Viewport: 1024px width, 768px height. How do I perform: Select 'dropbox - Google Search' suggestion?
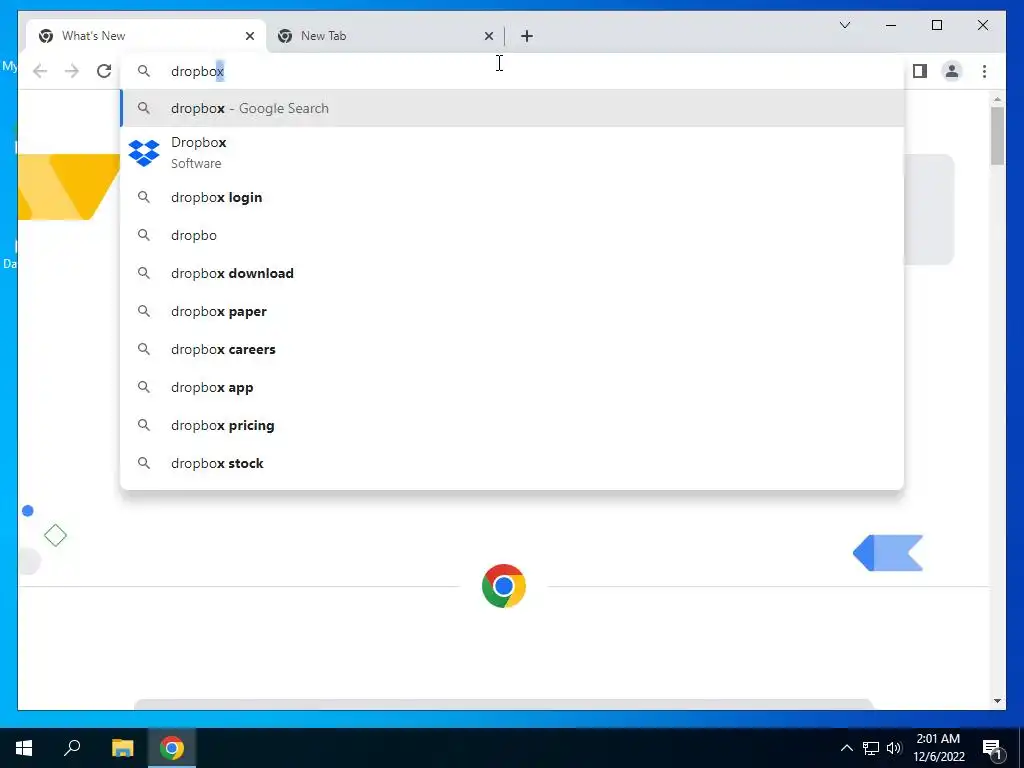(x=512, y=108)
